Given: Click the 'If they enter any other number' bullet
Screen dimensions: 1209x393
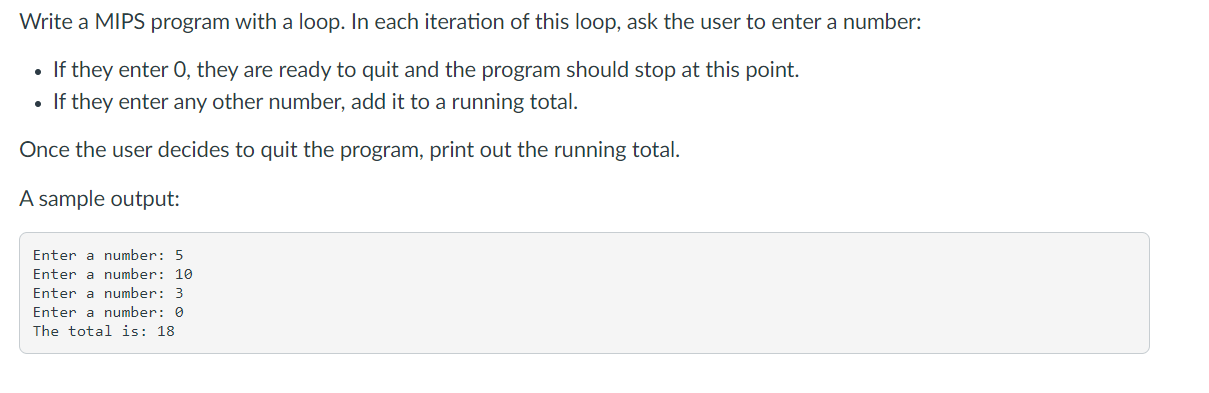Looking at the screenshot, I should (315, 102).
